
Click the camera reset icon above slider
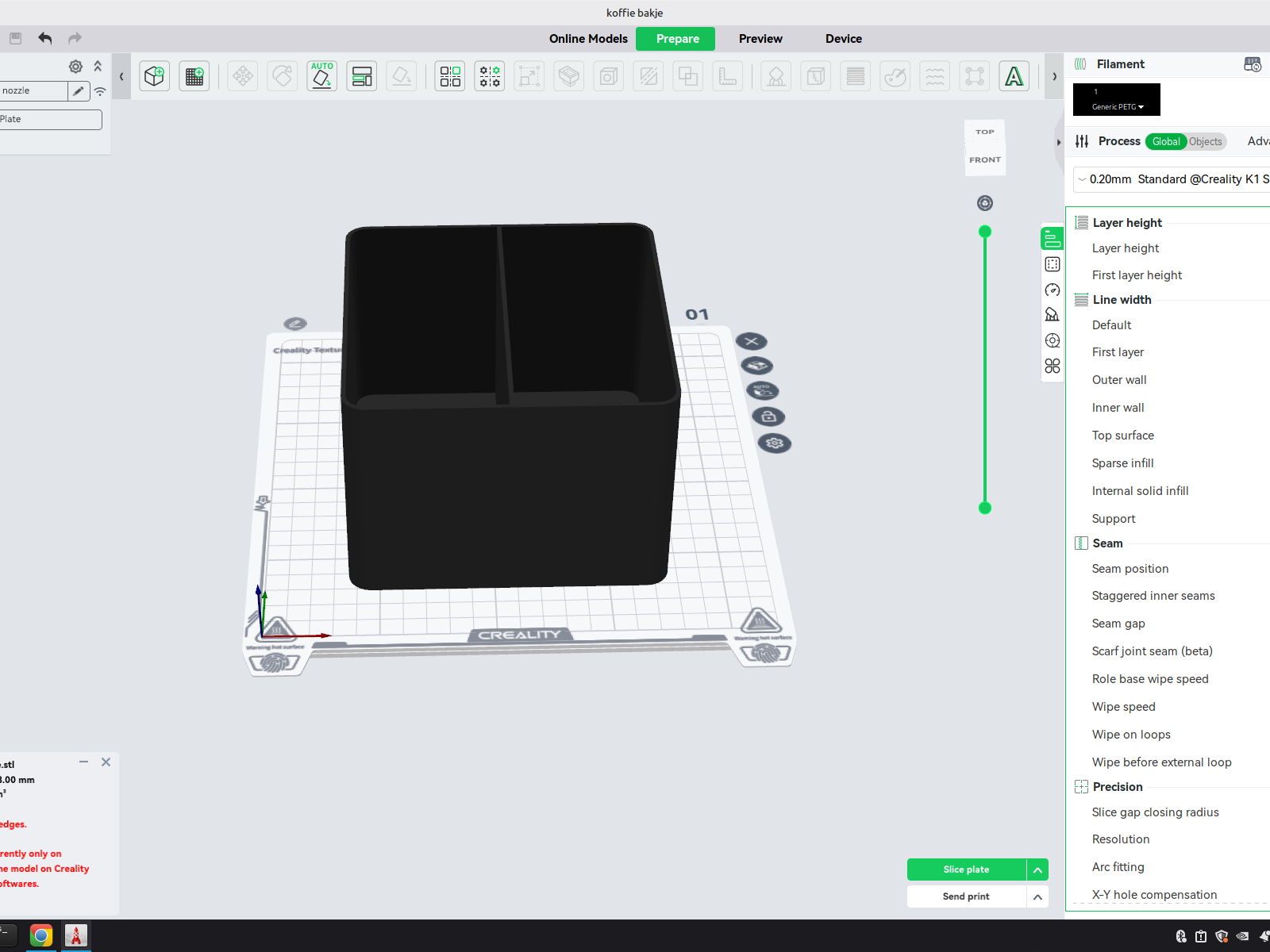tap(985, 203)
